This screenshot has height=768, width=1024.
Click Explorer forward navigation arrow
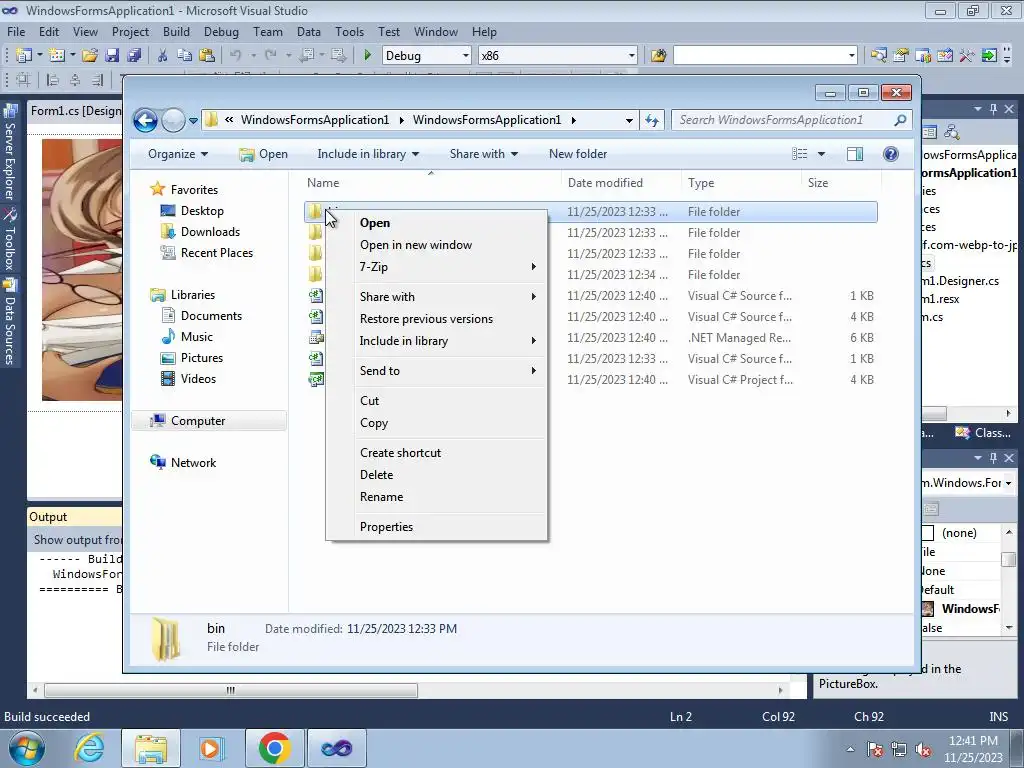[x=173, y=120]
